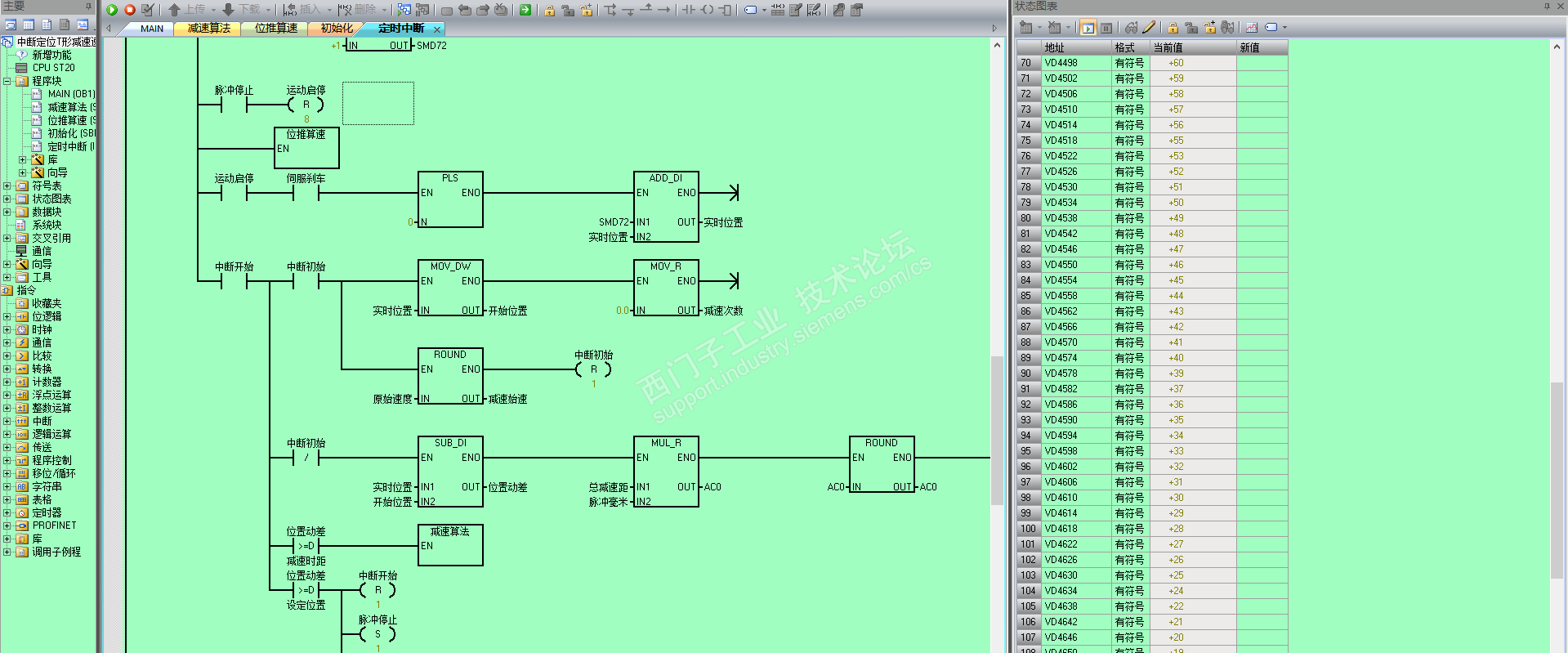Click the insert horizontal line arrow icon
1568x653 pixels.
point(663,10)
